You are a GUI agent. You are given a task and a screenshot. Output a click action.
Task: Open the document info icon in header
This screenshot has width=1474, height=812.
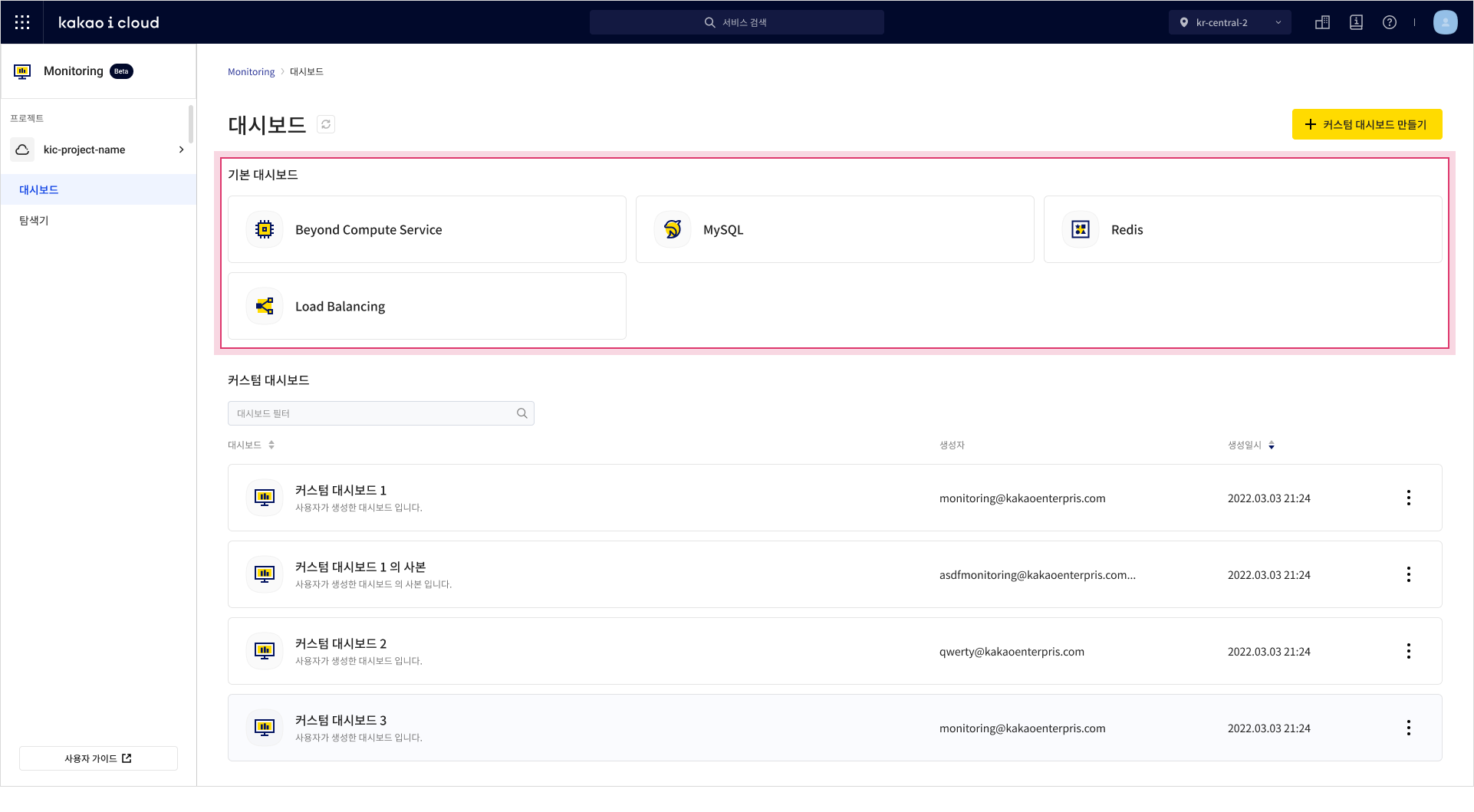1356,22
